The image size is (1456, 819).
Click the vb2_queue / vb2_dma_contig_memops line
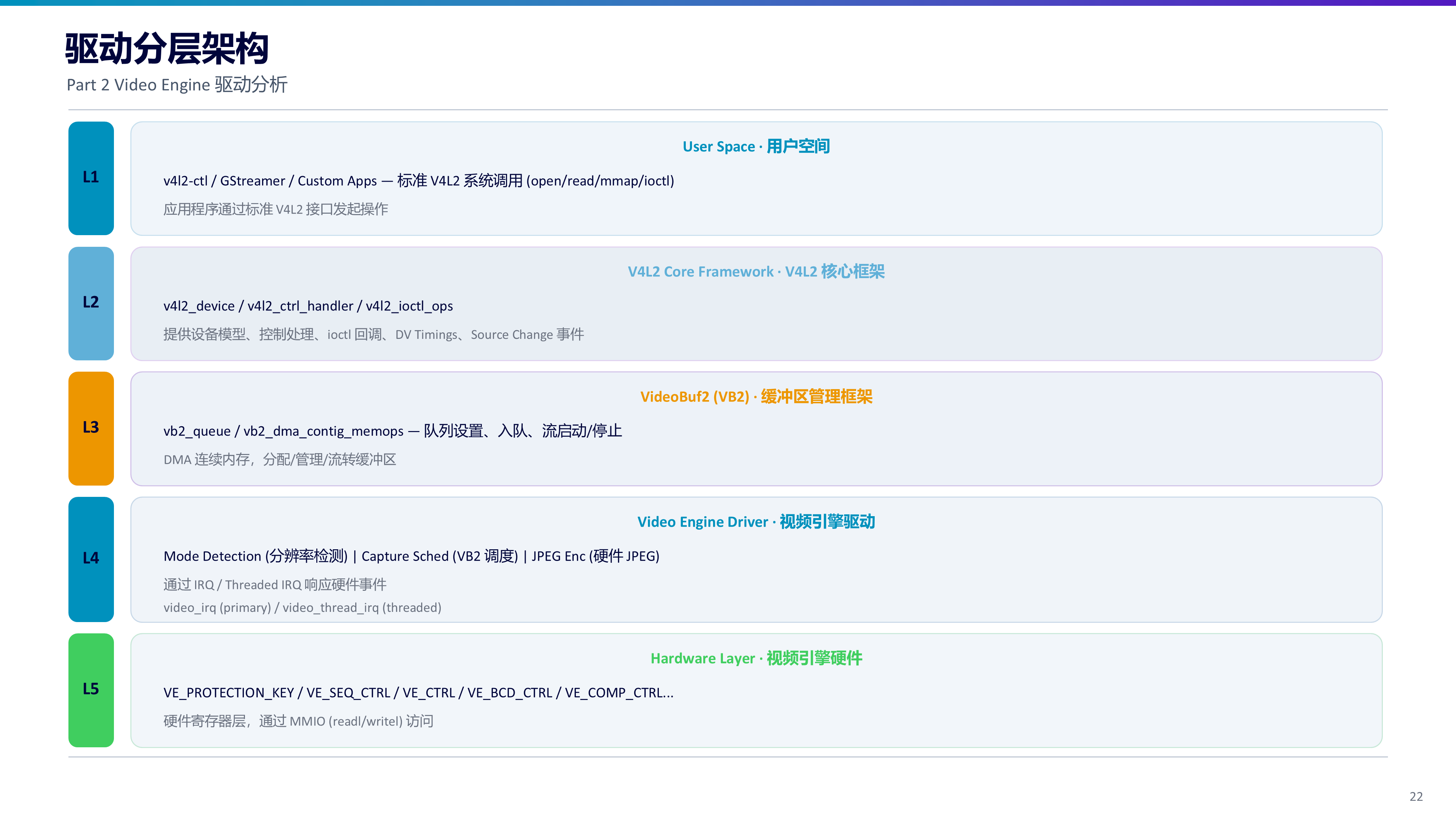tap(393, 431)
